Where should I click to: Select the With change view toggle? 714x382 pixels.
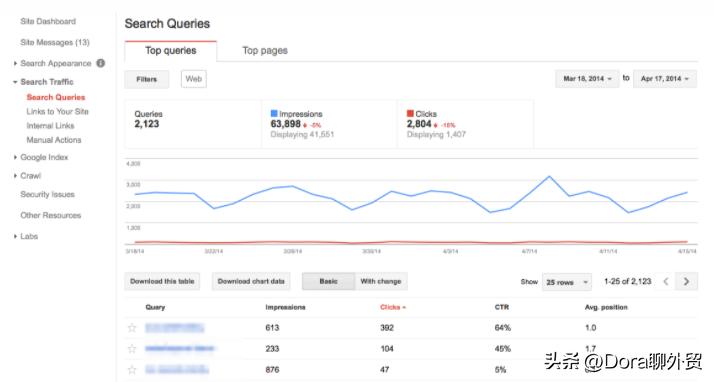coord(381,281)
